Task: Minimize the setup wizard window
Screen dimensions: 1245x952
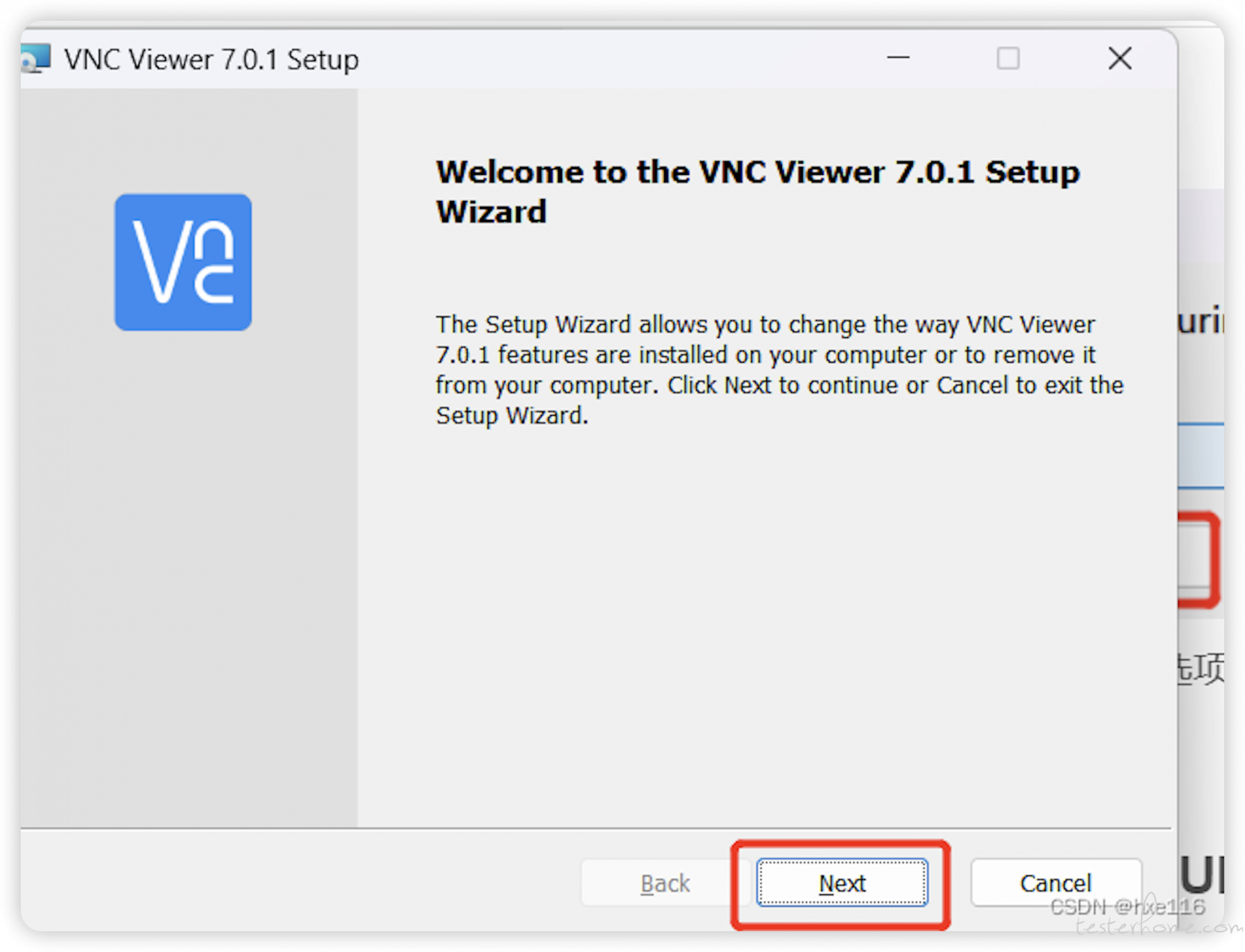Action: pos(898,58)
